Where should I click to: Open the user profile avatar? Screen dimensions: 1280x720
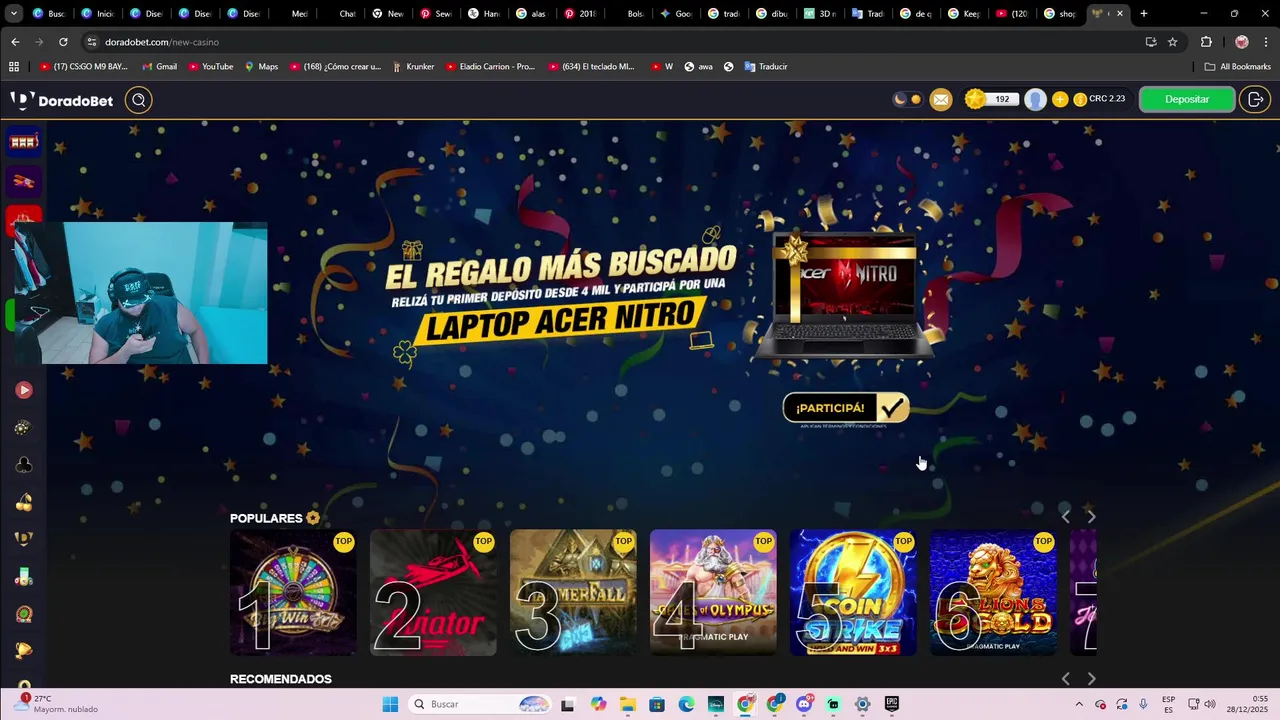[x=1036, y=99]
